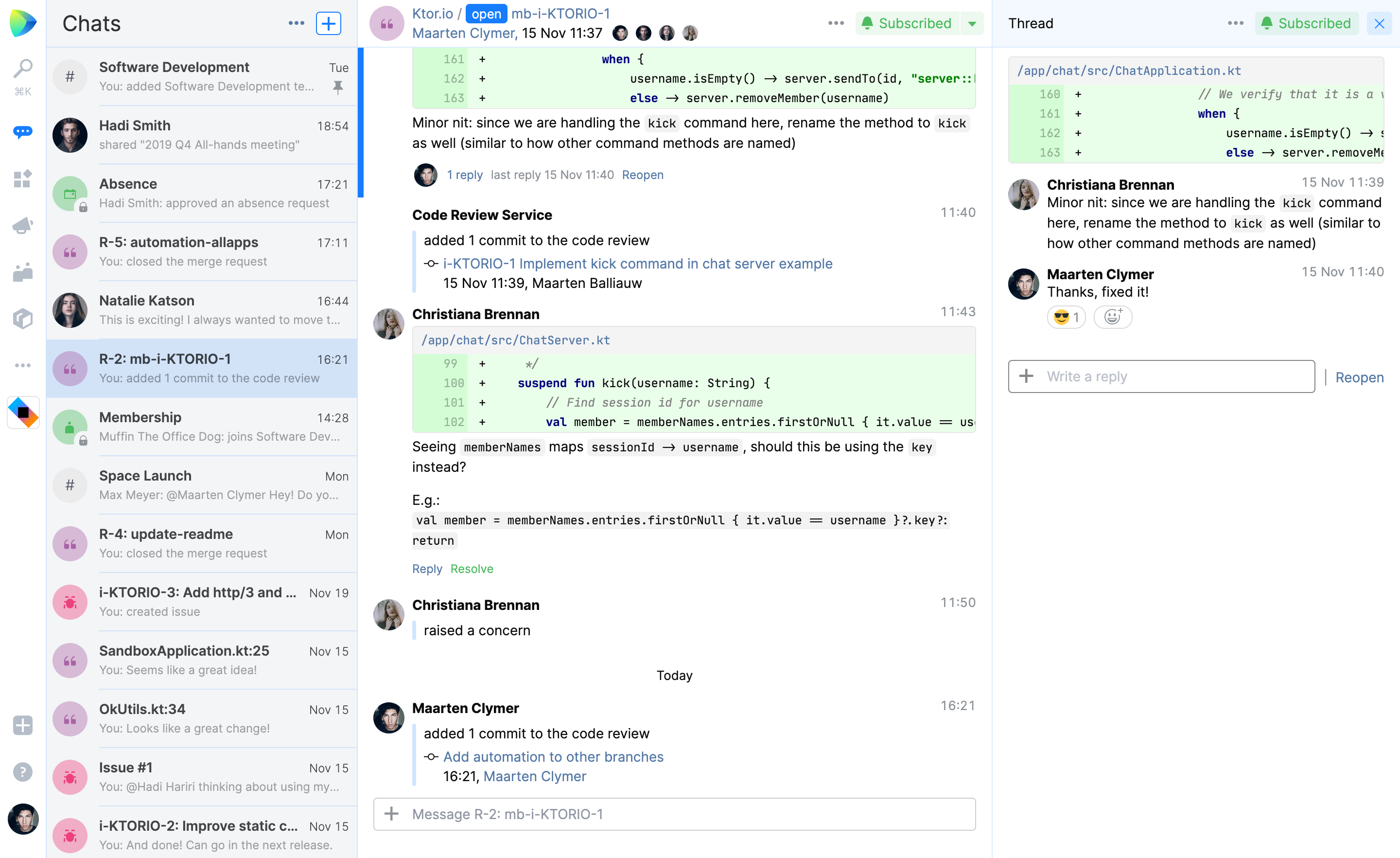
Task: Toggle the Subscribed bell in review header
Action: click(x=907, y=23)
